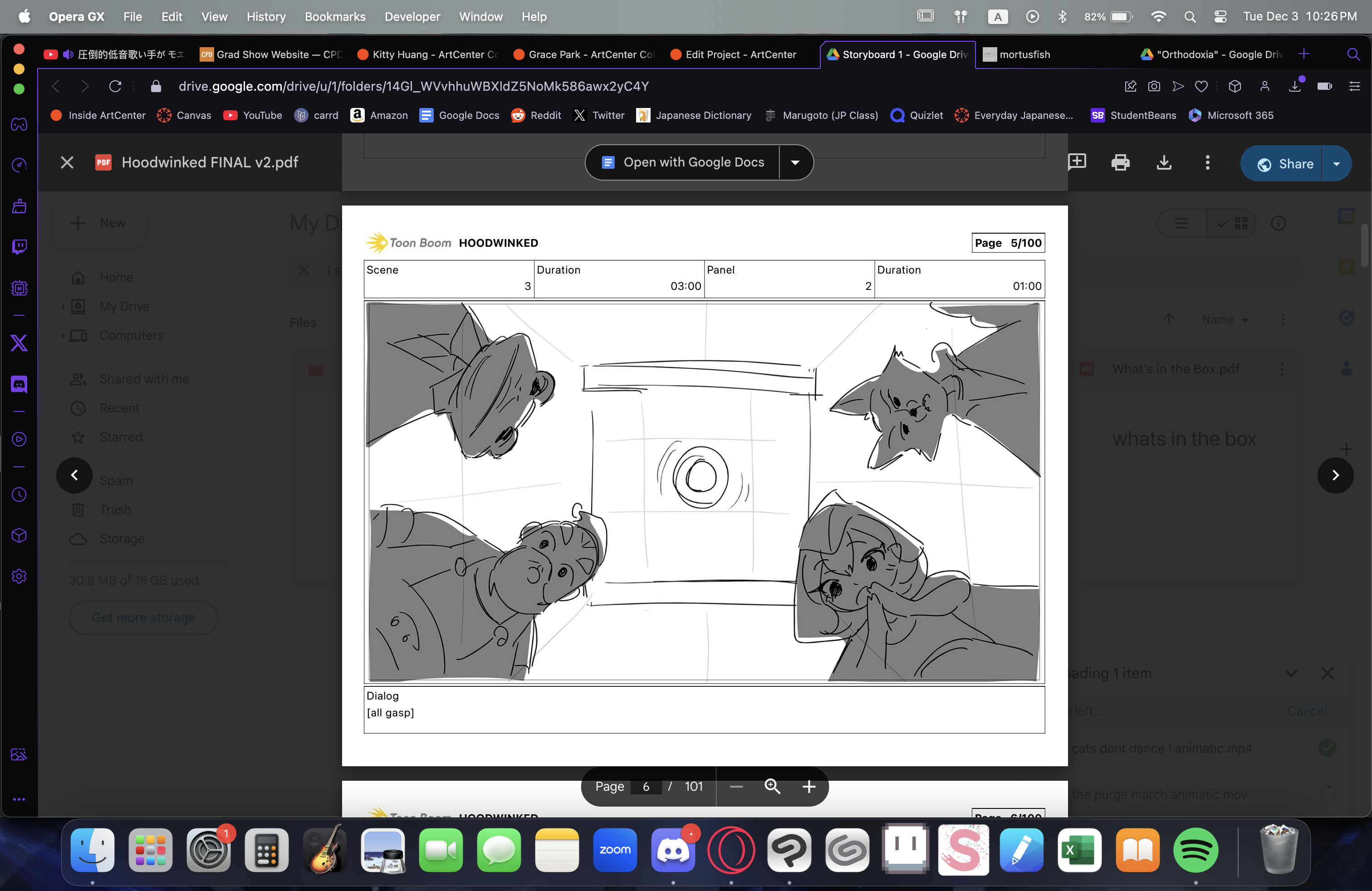Image resolution: width=1372 pixels, height=891 pixels.
Task: Click the fit-to-width magnifier icon
Action: coord(772,786)
